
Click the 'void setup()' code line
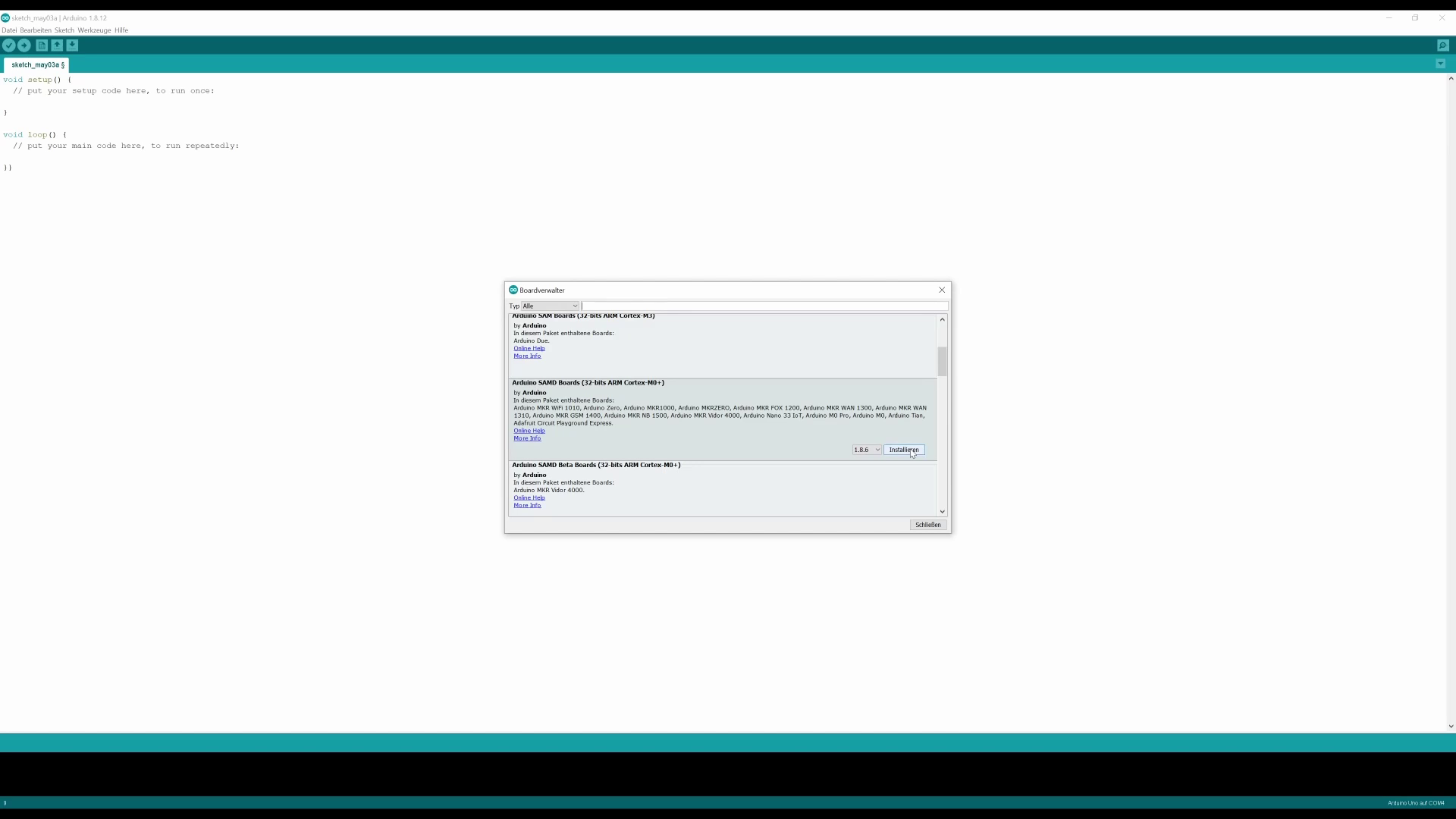point(37,80)
